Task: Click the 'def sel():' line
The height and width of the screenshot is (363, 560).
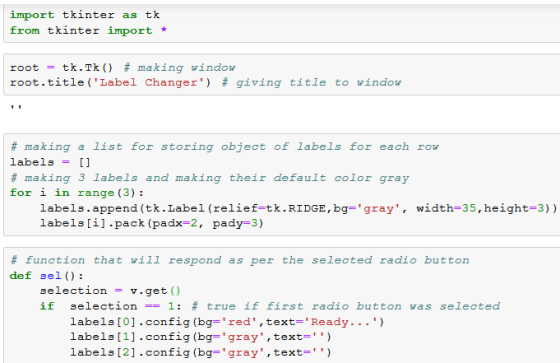Action: tap(46, 276)
